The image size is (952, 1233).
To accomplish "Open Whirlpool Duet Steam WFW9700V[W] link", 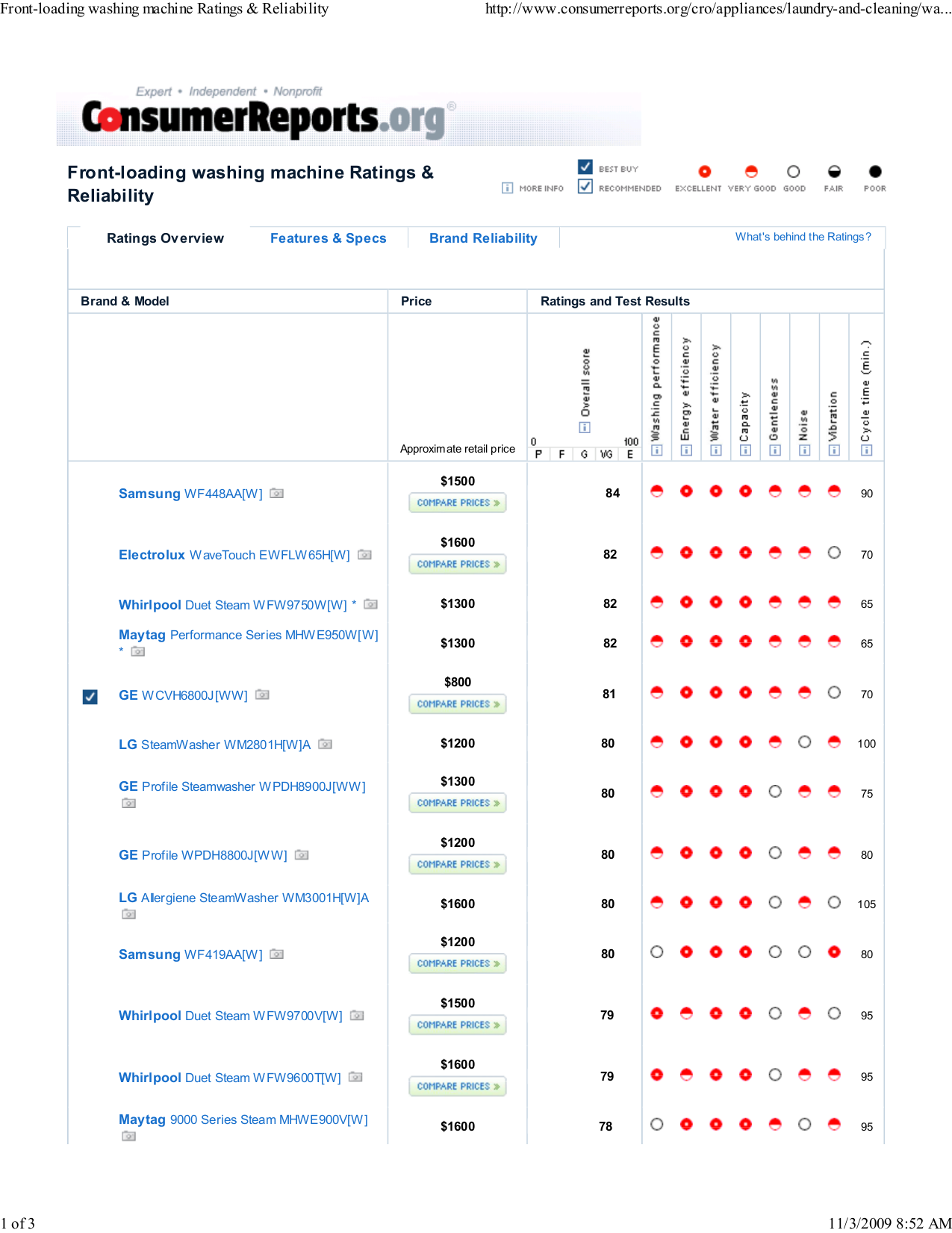I will coord(230,1016).
